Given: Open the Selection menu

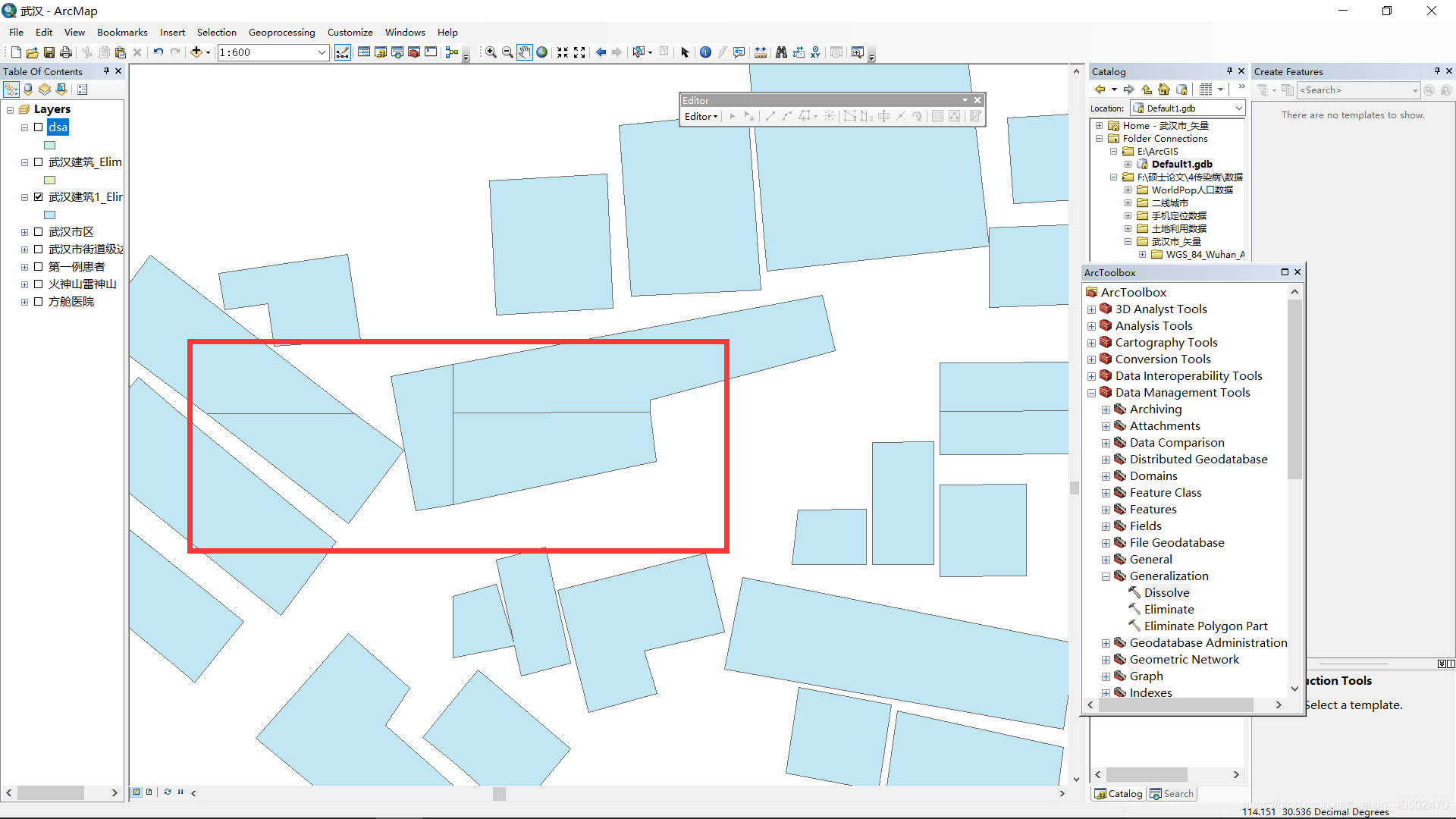Looking at the screenshot, I should [x=215, y=31].
